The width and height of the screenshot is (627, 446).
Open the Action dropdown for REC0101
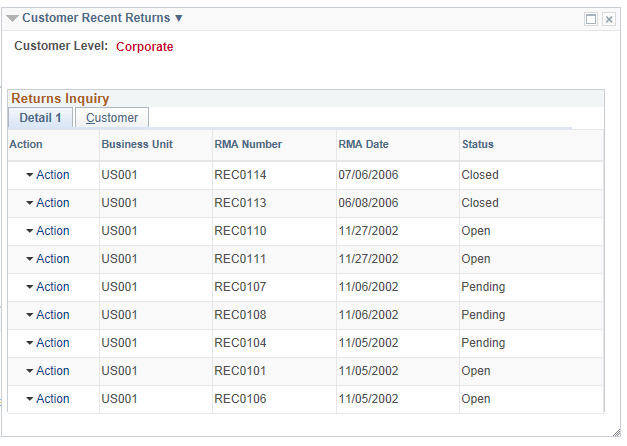coord(48,371)
